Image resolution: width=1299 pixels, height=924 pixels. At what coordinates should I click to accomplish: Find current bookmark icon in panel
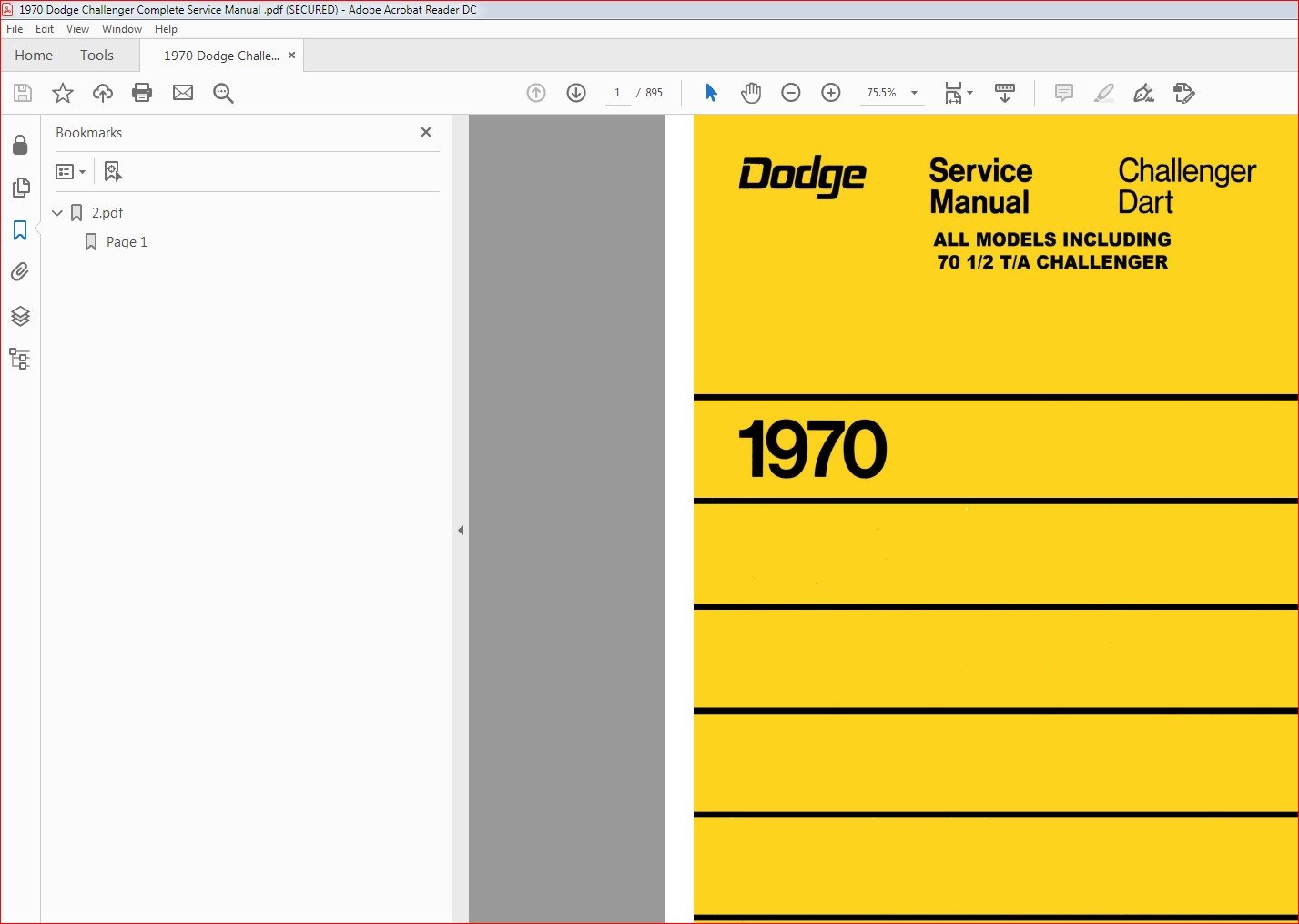113,171
